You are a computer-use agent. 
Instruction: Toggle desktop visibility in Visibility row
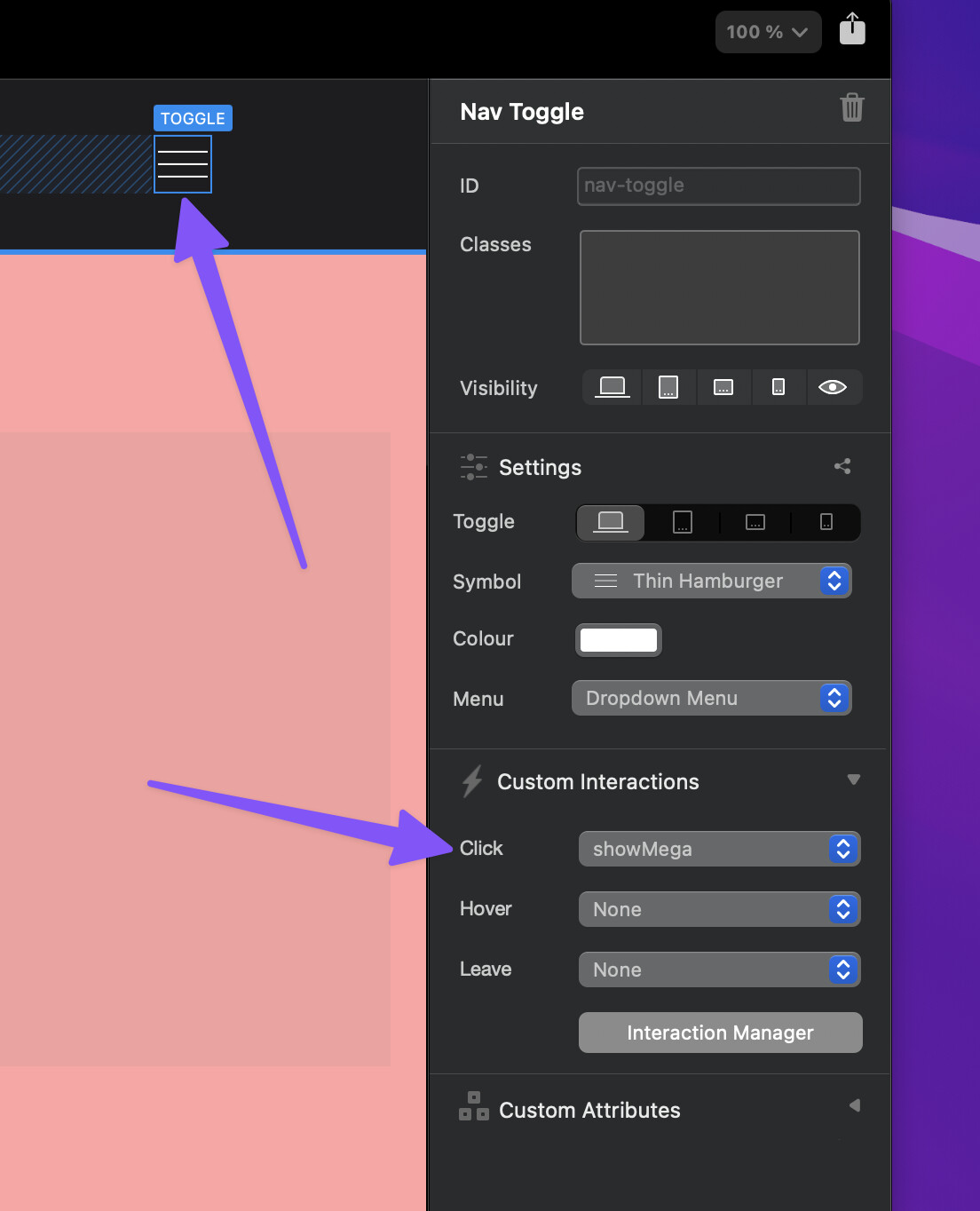pos(612,387)
